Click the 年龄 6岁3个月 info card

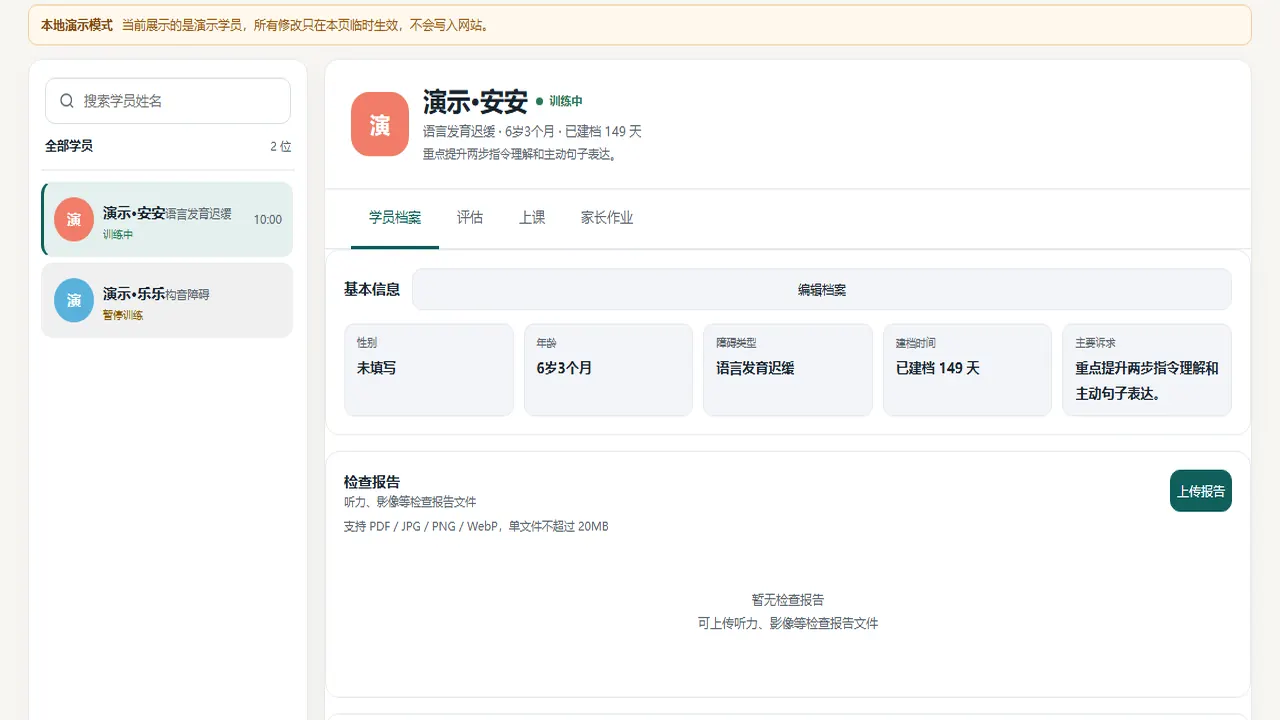click(x=608, y=369)
